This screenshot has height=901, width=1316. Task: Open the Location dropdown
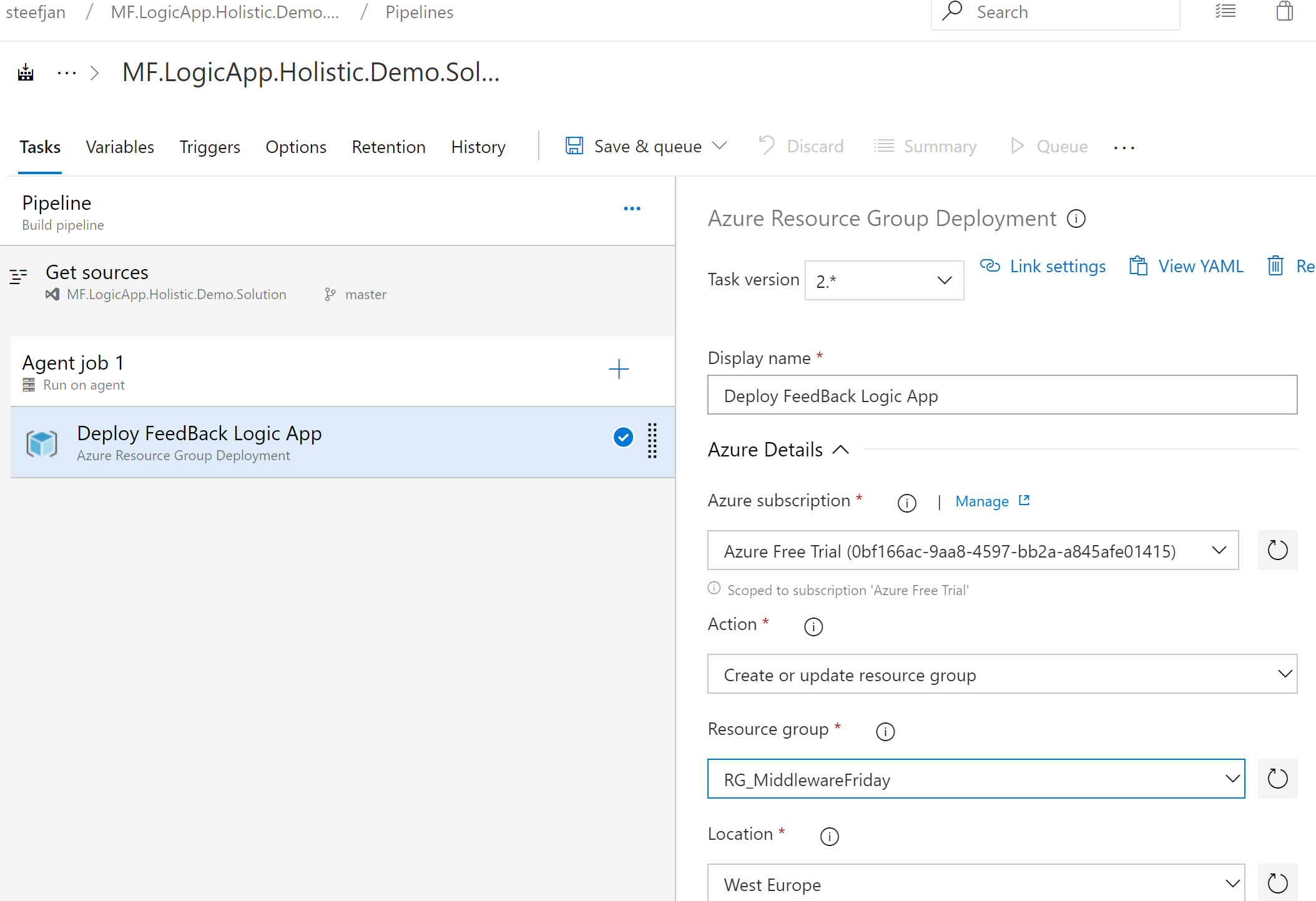point(976,882)
